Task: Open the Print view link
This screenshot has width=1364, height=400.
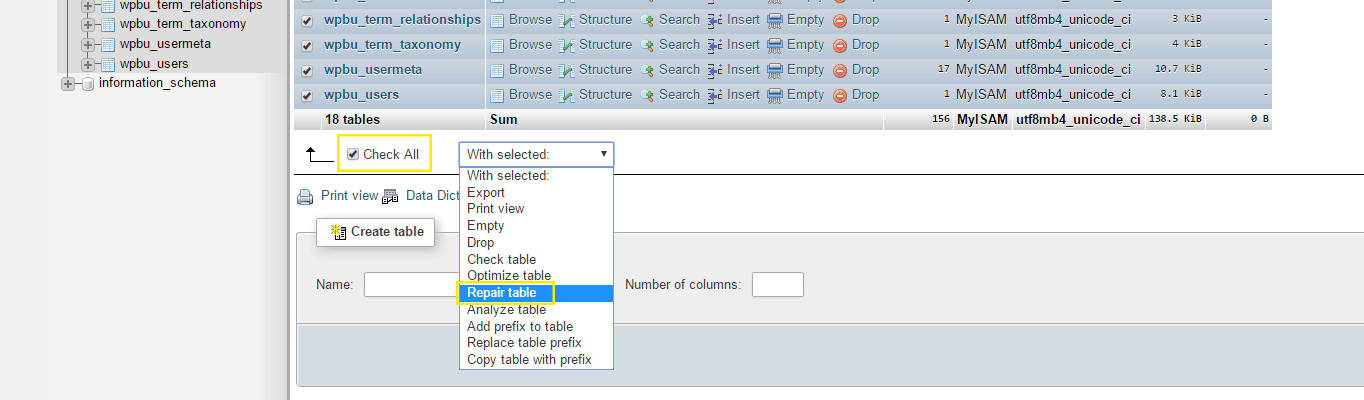Action: [349, 196]
